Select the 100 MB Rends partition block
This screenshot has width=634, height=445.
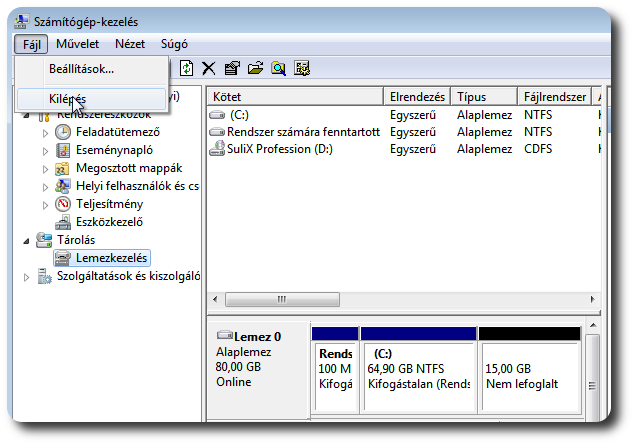[335, 370]
